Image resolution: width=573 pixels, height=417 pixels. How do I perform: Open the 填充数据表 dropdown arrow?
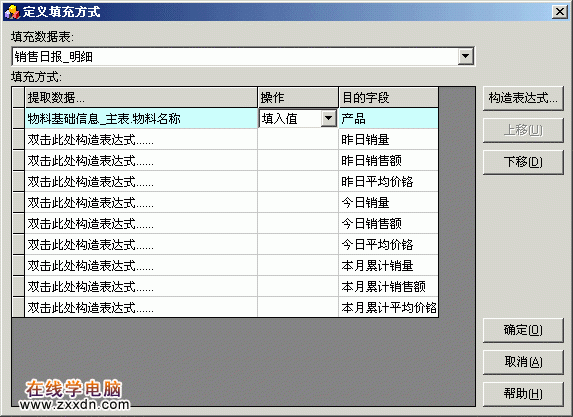(465, 56)
